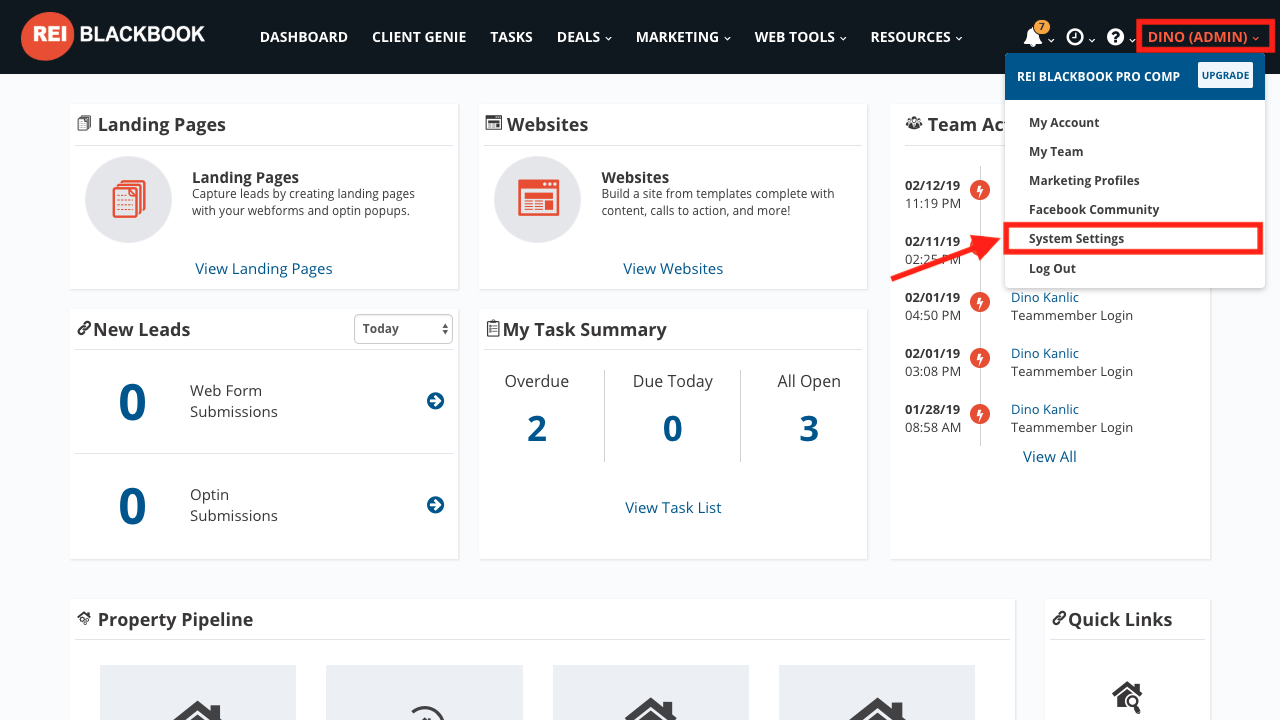The image size is (1280, 720).
Task: Click the My Task Summary clipboard icon
Action: [492, 328]
